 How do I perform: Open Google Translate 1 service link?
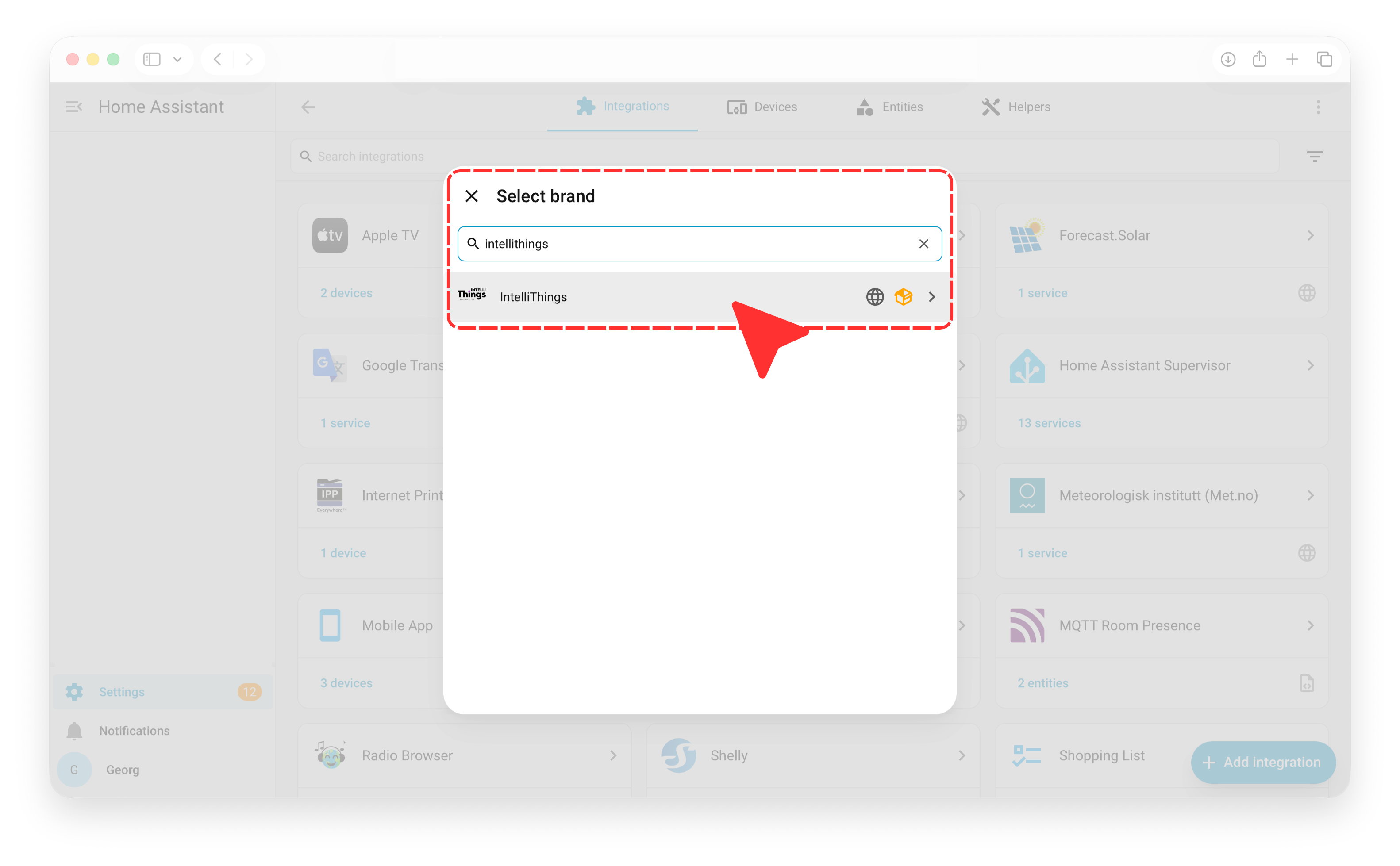point(345,423)
